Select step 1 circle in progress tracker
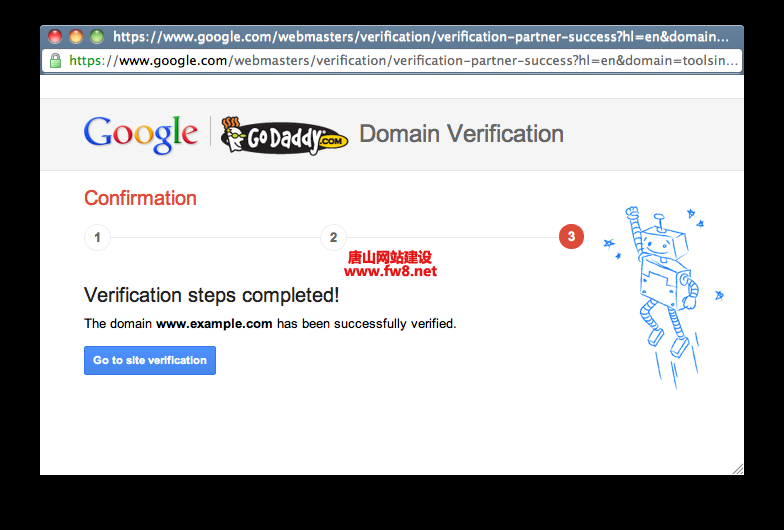This screenshot has height=530, width=784. tap(97, 237)
